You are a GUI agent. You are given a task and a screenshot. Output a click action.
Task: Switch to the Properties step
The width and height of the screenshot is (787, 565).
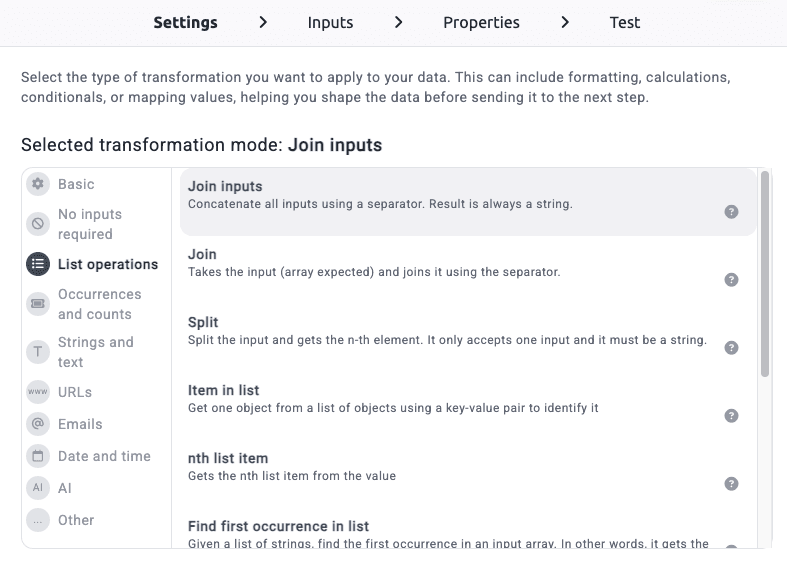pos(481,23)
